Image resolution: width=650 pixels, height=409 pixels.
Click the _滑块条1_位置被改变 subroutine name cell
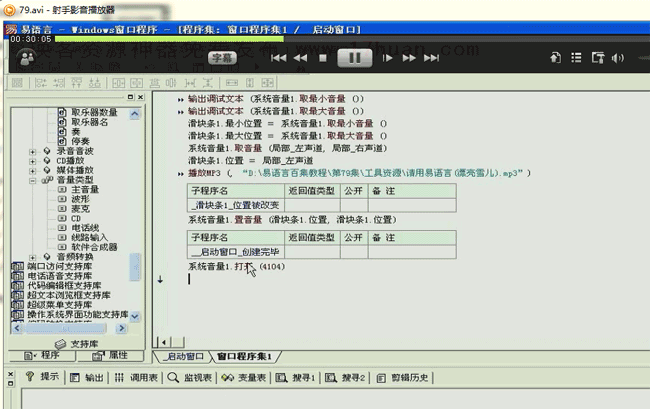(235, 205)
